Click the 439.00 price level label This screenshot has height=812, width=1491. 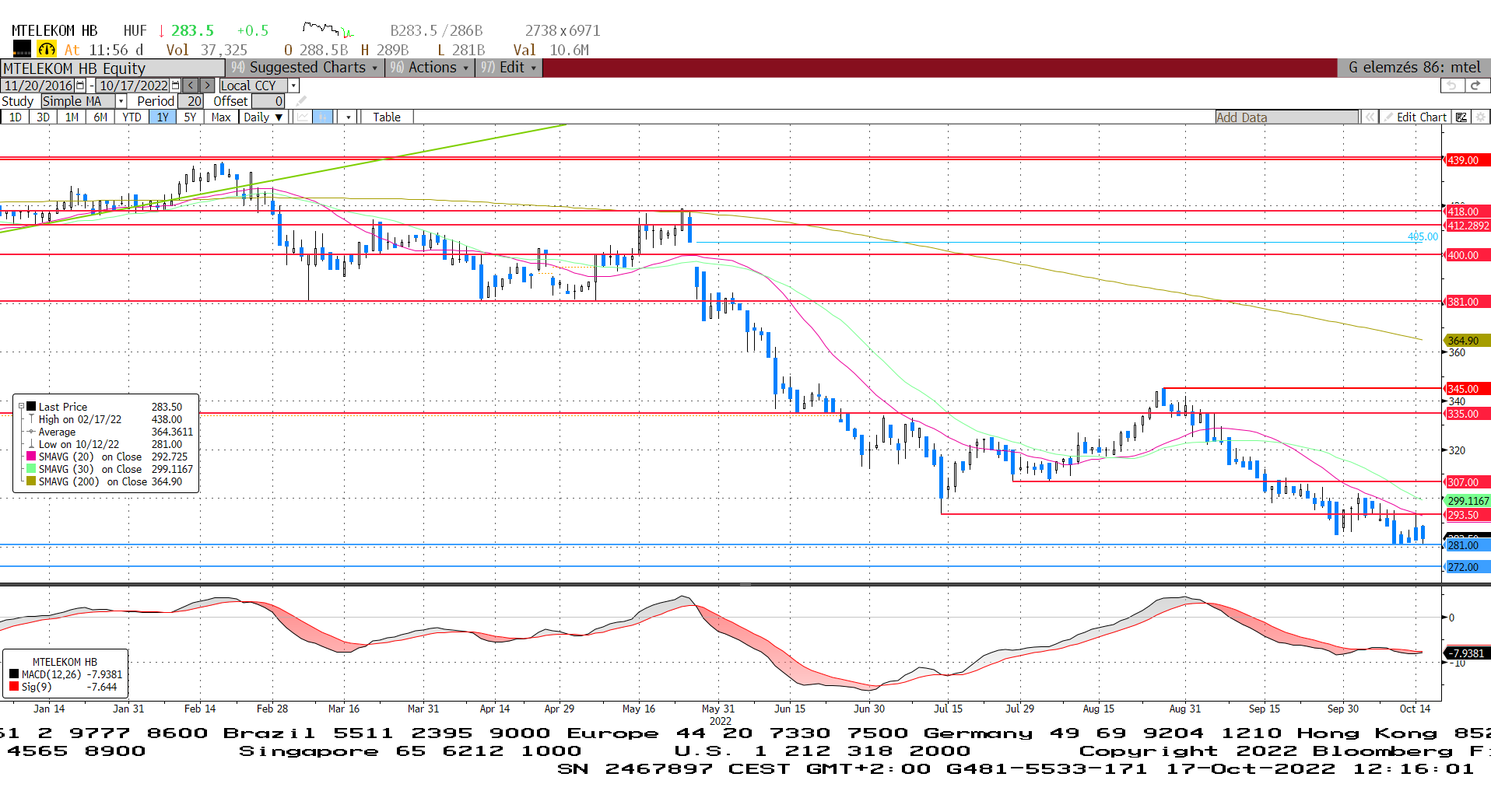(1467, 160)
